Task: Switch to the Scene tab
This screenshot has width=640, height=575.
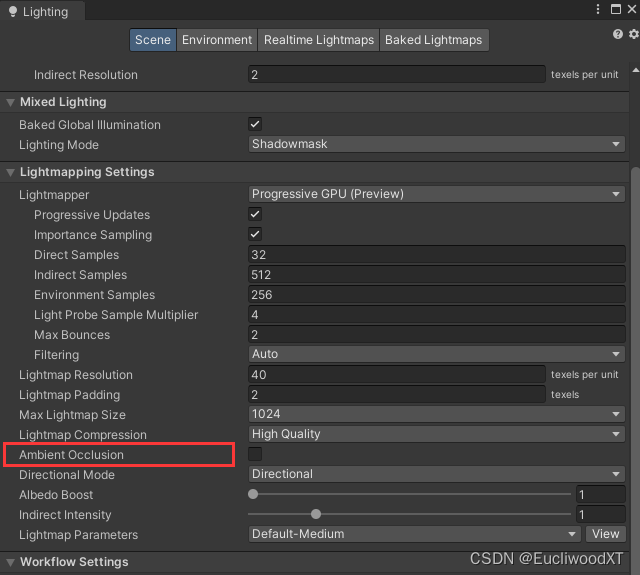Action: point(153,40)
